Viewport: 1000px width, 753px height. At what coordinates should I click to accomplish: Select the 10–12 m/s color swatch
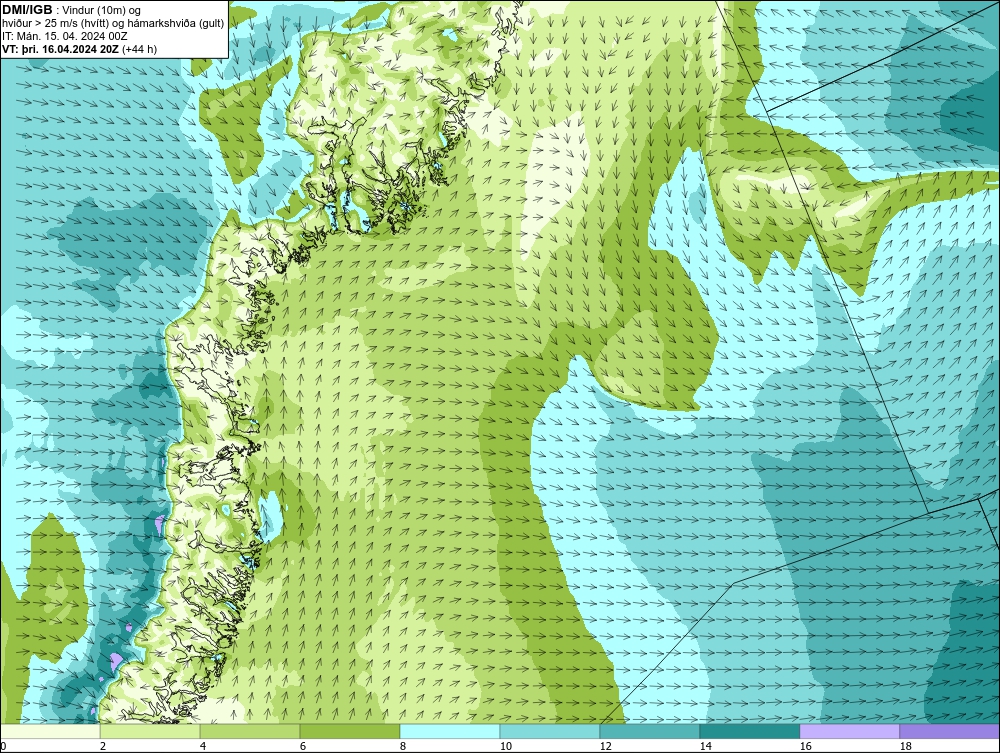pyautogui.click(x=550, y=731)
